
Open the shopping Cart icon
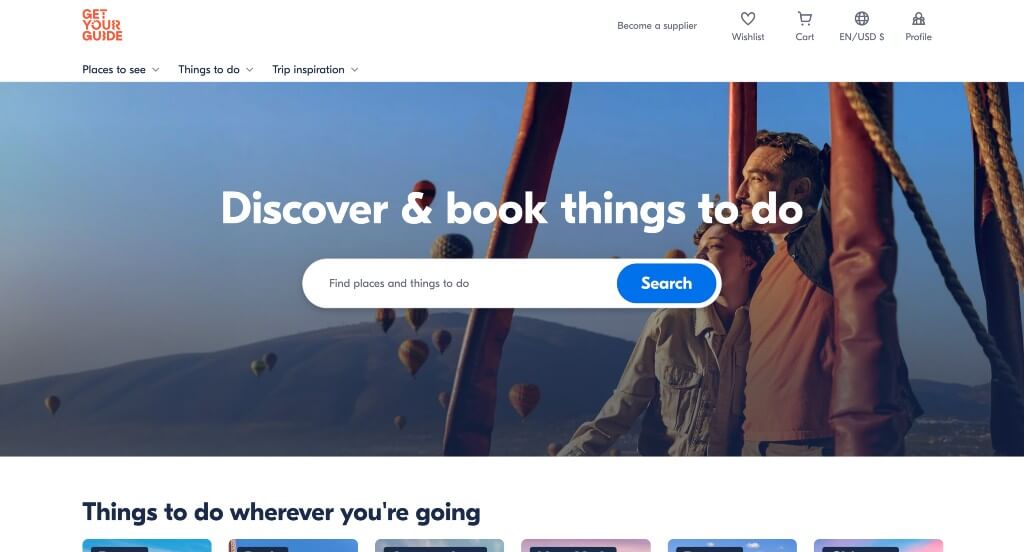coord(805,19)
